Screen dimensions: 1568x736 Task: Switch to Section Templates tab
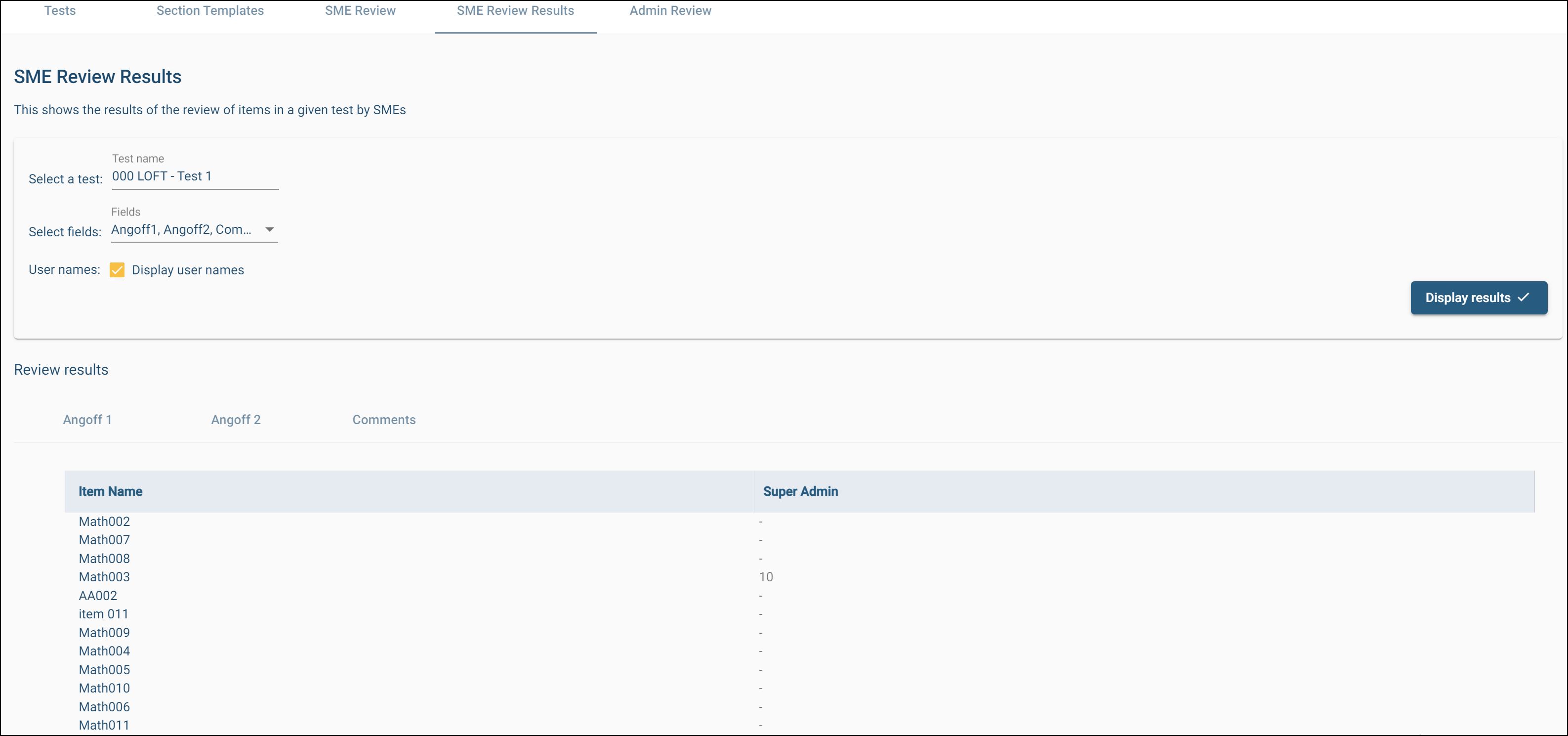pyautogui.click(x=210, y=11)
